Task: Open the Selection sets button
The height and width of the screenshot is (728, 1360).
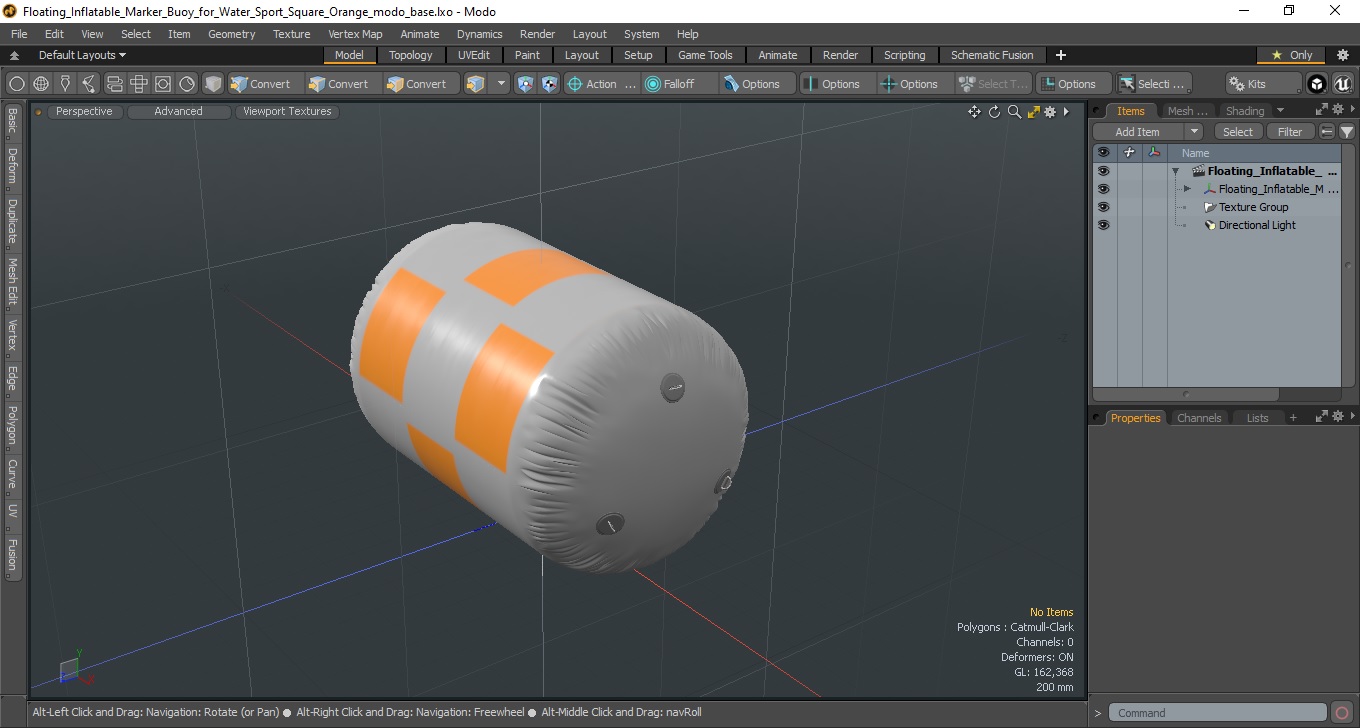Action: [1153, 84]
